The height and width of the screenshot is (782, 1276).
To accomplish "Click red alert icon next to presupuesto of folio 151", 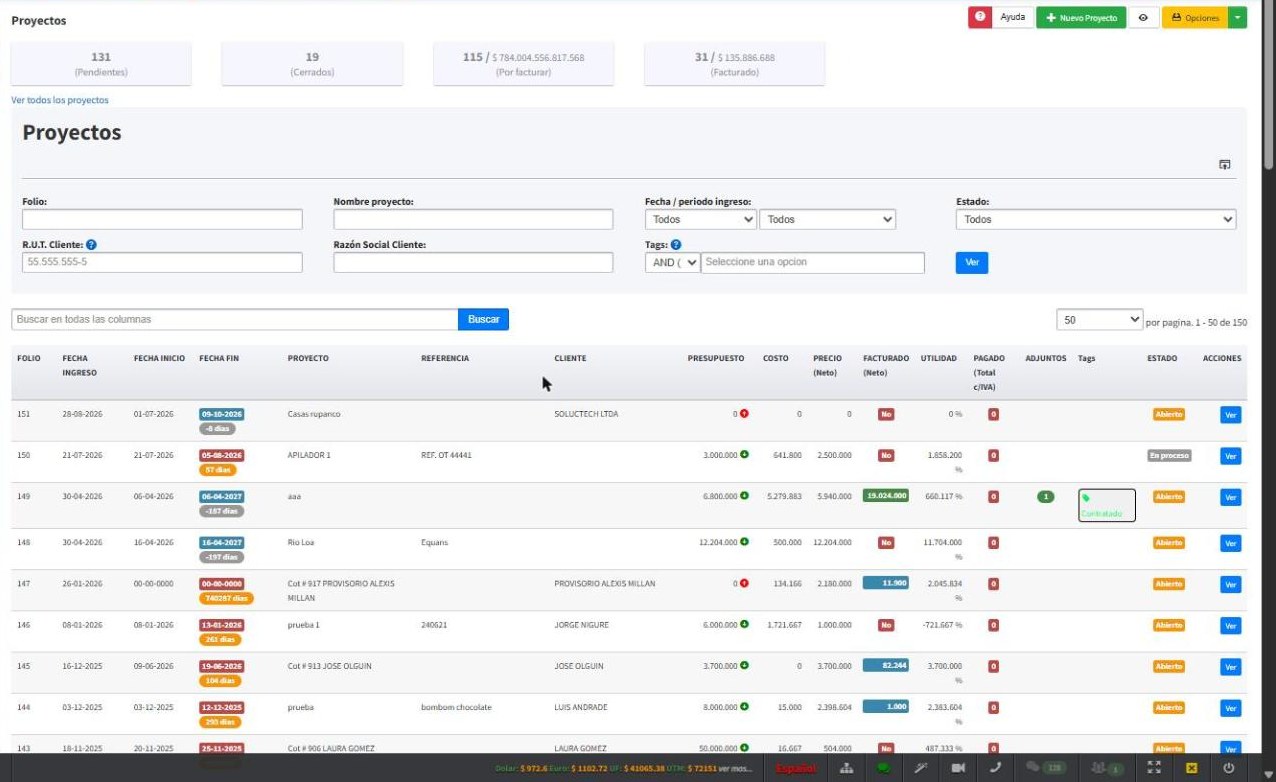I will tap(744, 414).
